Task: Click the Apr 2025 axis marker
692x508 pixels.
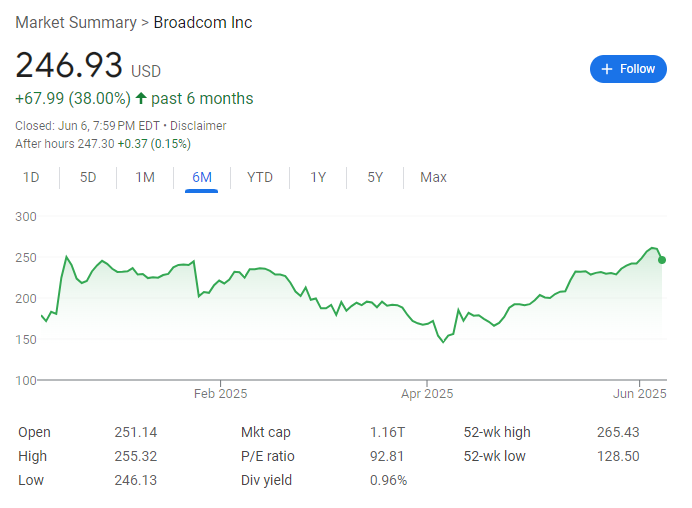Action: coord(427,393)
